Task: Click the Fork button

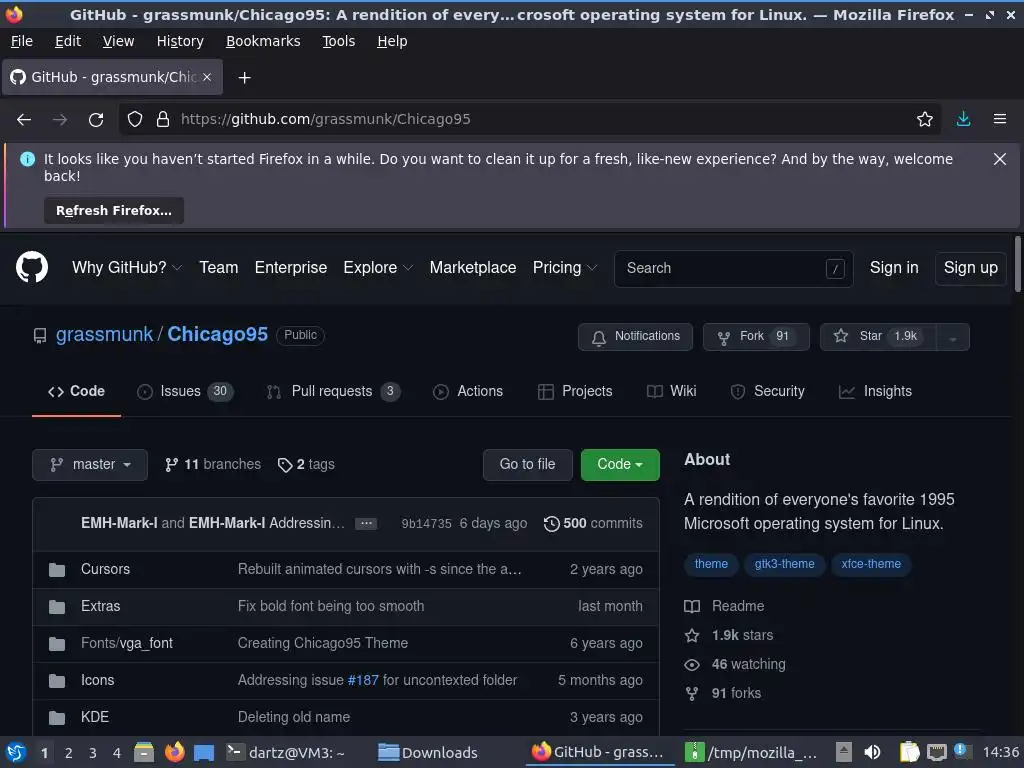Action: 756,337
